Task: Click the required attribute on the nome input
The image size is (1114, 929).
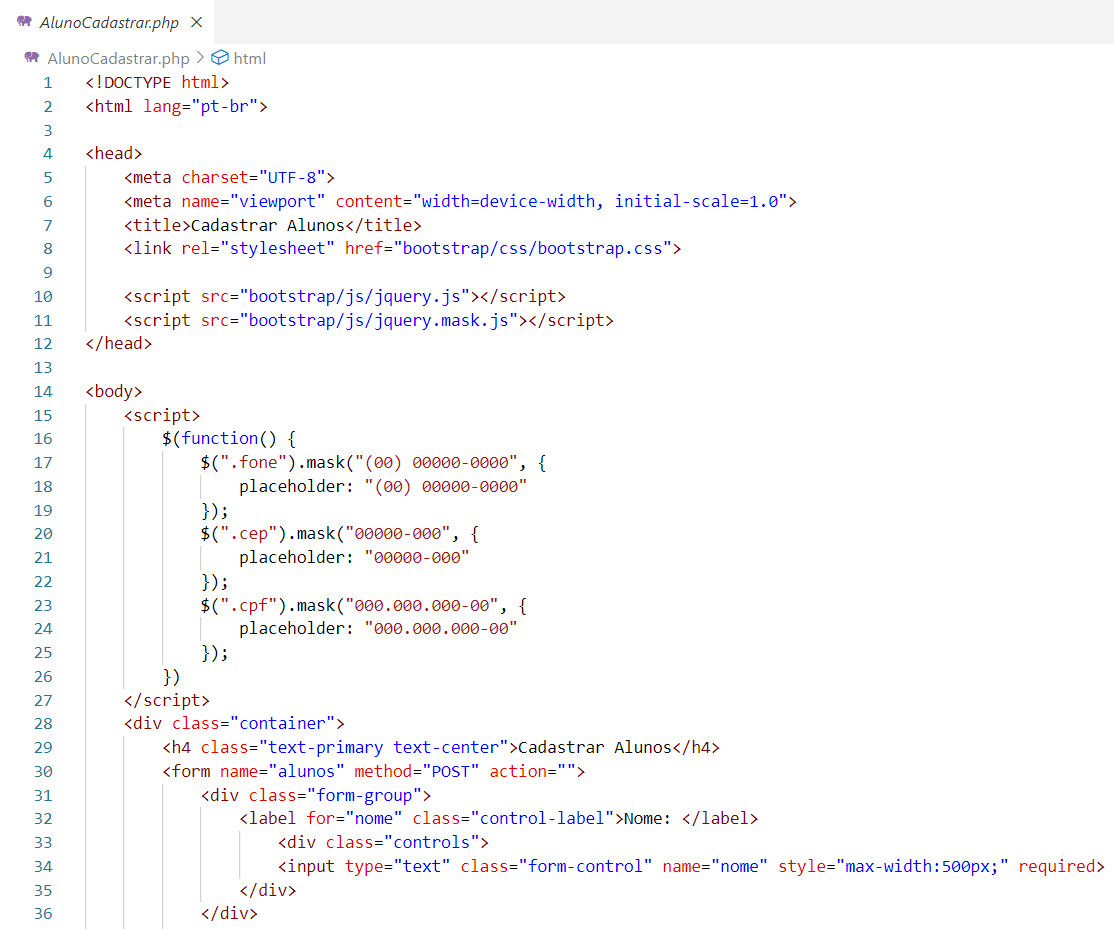Action: point(1060,866)
